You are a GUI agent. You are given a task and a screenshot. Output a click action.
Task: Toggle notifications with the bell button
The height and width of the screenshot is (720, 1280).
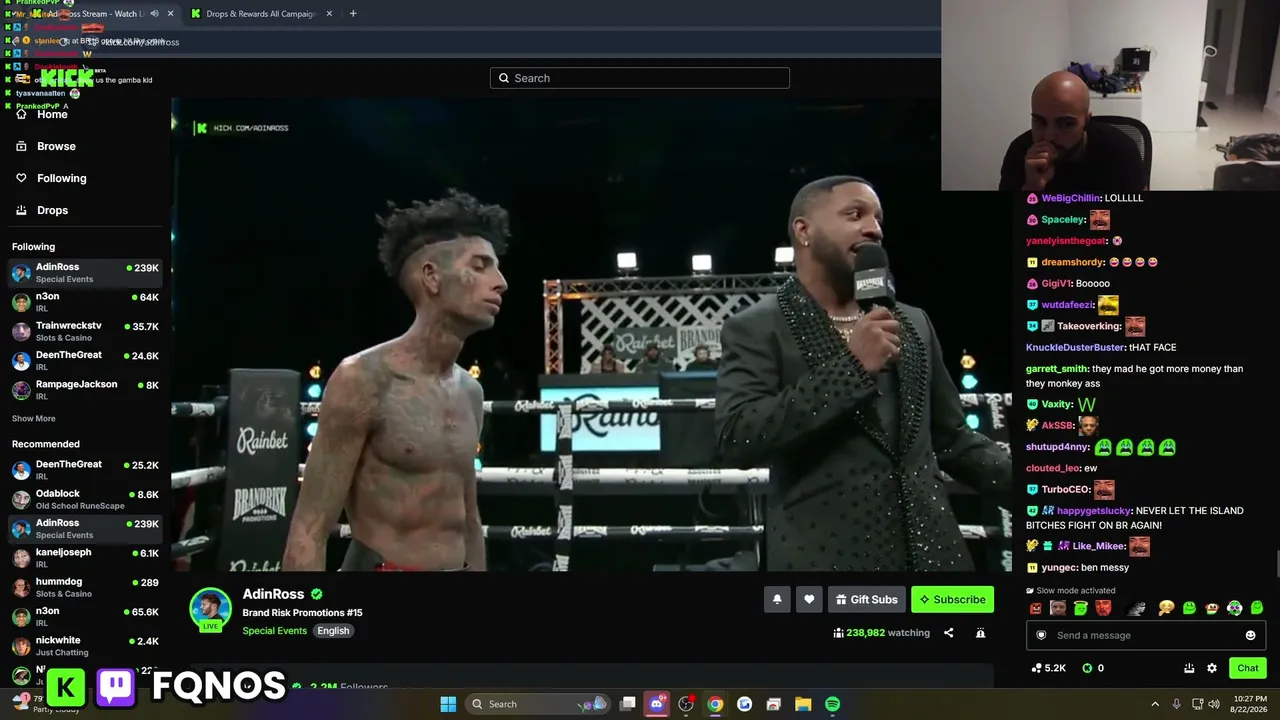click(x=777, y=599)
